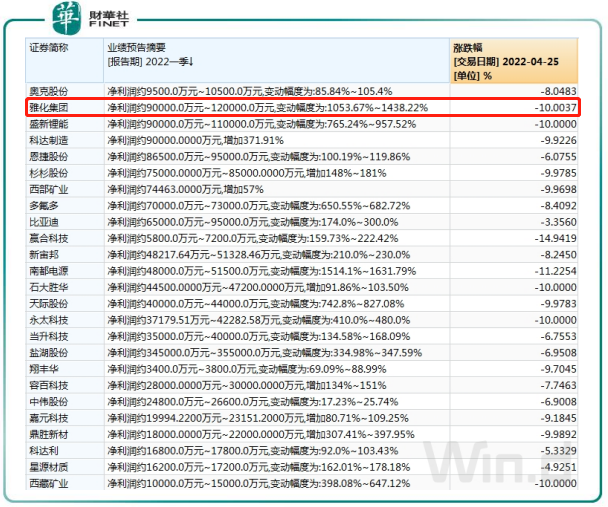The image size is (608, 507).
Task: Select the 天际股份 stock name
Action: tap(49, 304)
